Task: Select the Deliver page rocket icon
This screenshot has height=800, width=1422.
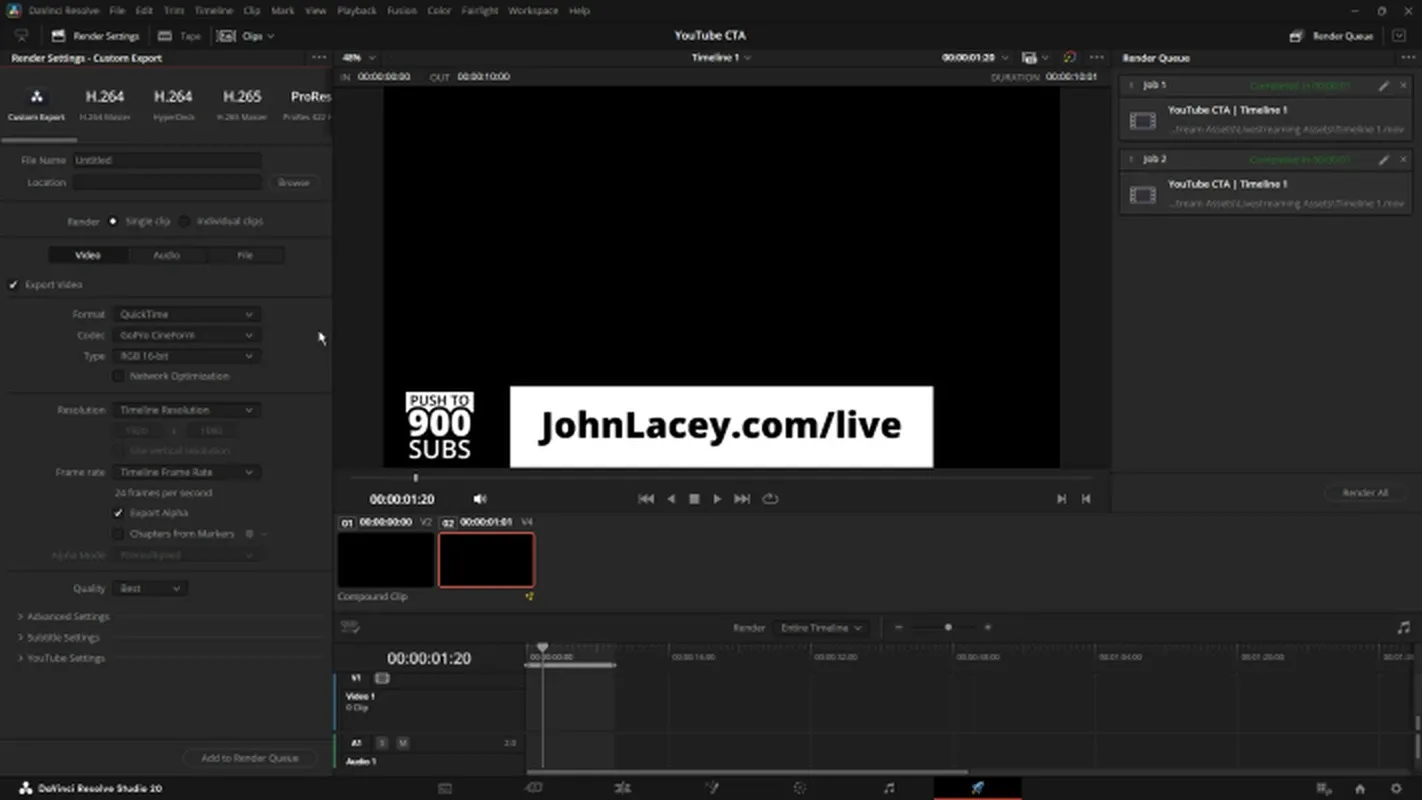Action: pyautogui.click(x=977, y=788)
